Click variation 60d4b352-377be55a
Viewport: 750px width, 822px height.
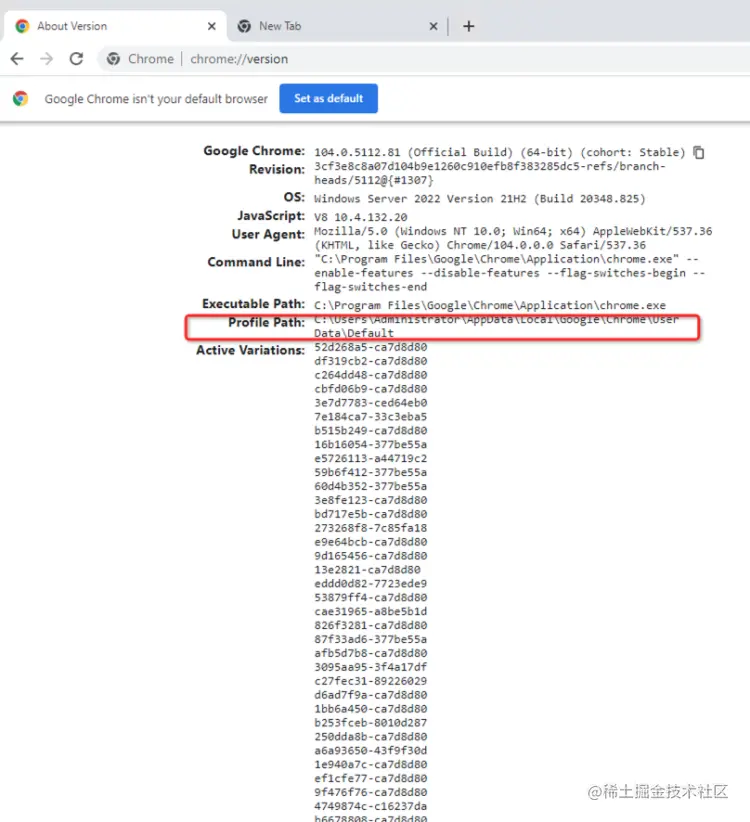371,486
